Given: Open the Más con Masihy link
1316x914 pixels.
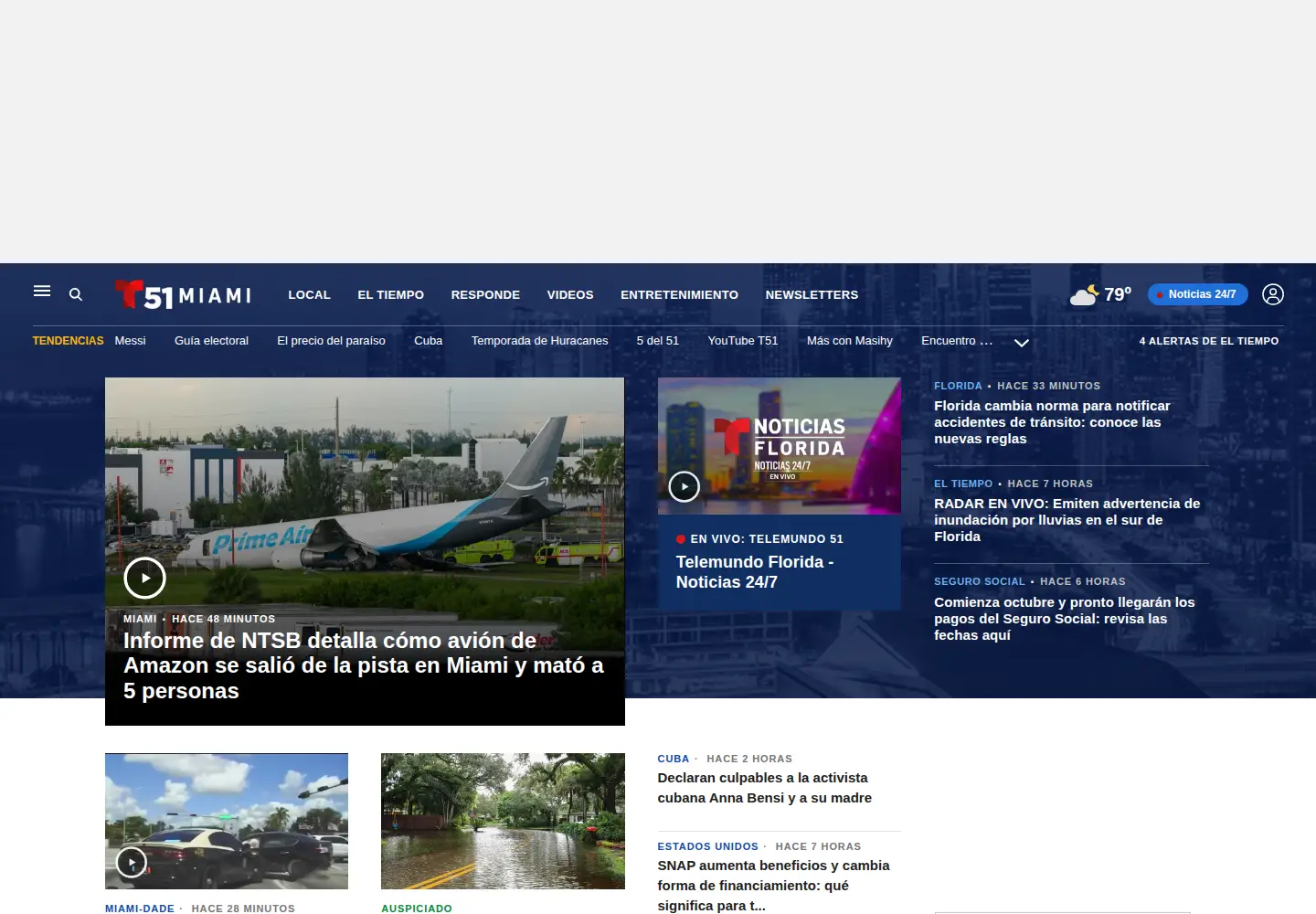Looking at the screenshot, I should point(849,341).
